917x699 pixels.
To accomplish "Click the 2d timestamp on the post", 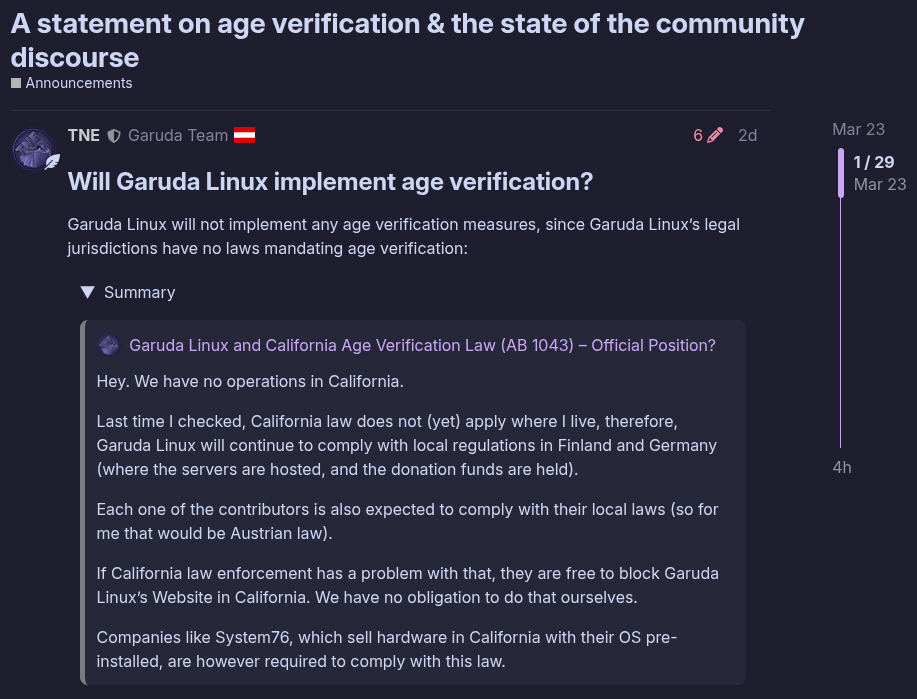I will [747, 135].
